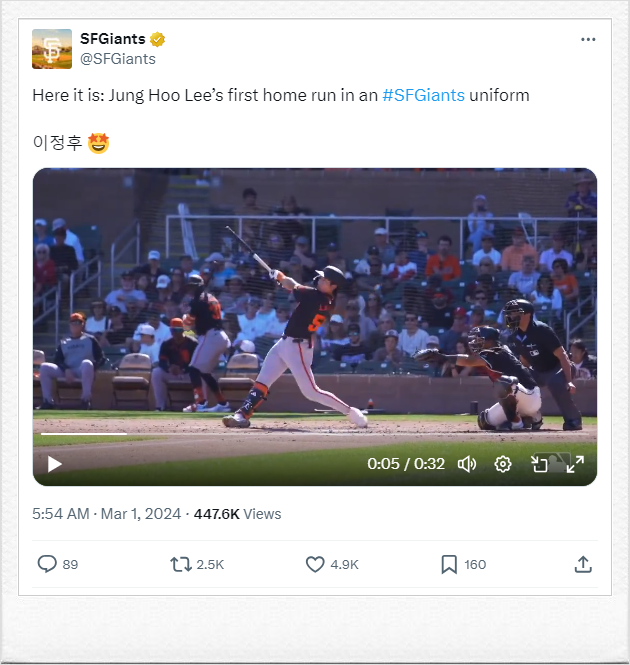Click the video progress bar

click(x=315, y=434)
